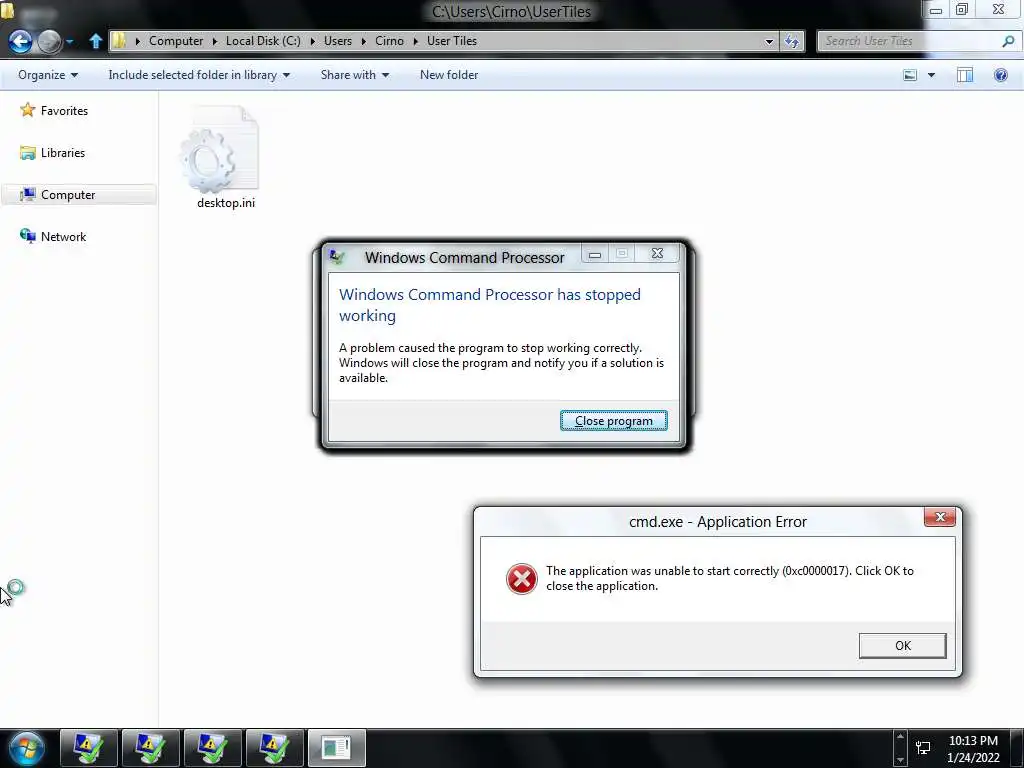Open the taskbar clock and date
The image size is (1024, 768).
tap(973, 749)
